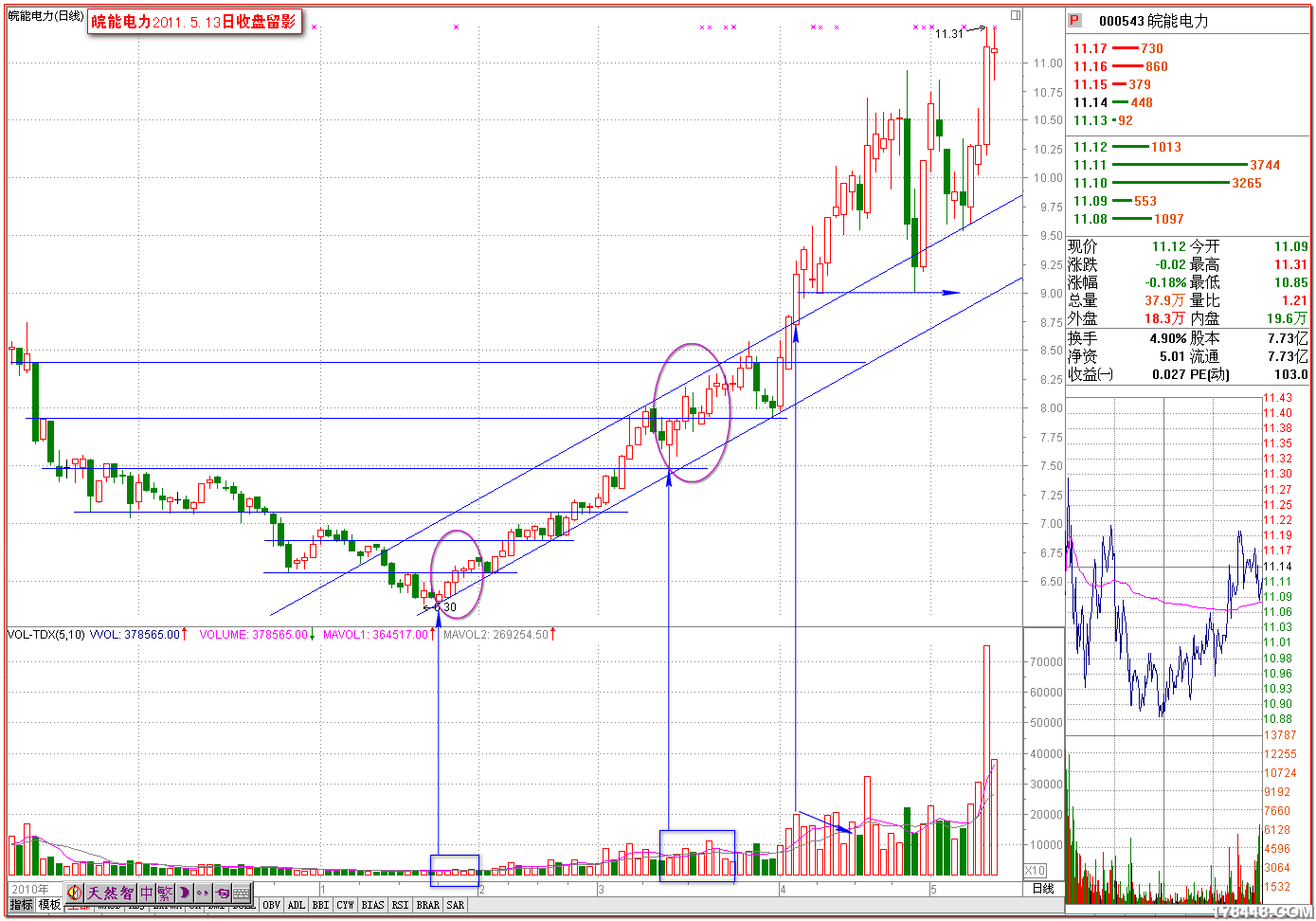The width and height of the screenshot is (1316, 921).
Task: Select the BBI indicator tab
Action: [321, 905]
